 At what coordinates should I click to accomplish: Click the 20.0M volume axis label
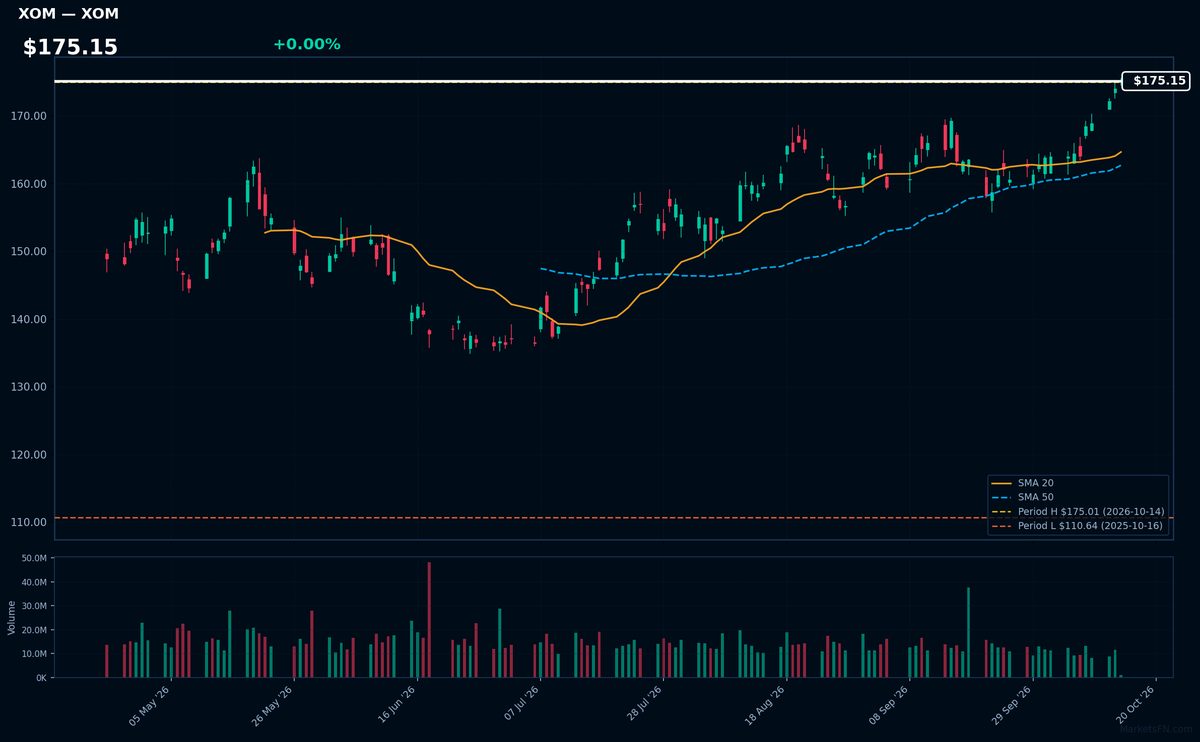34,630
